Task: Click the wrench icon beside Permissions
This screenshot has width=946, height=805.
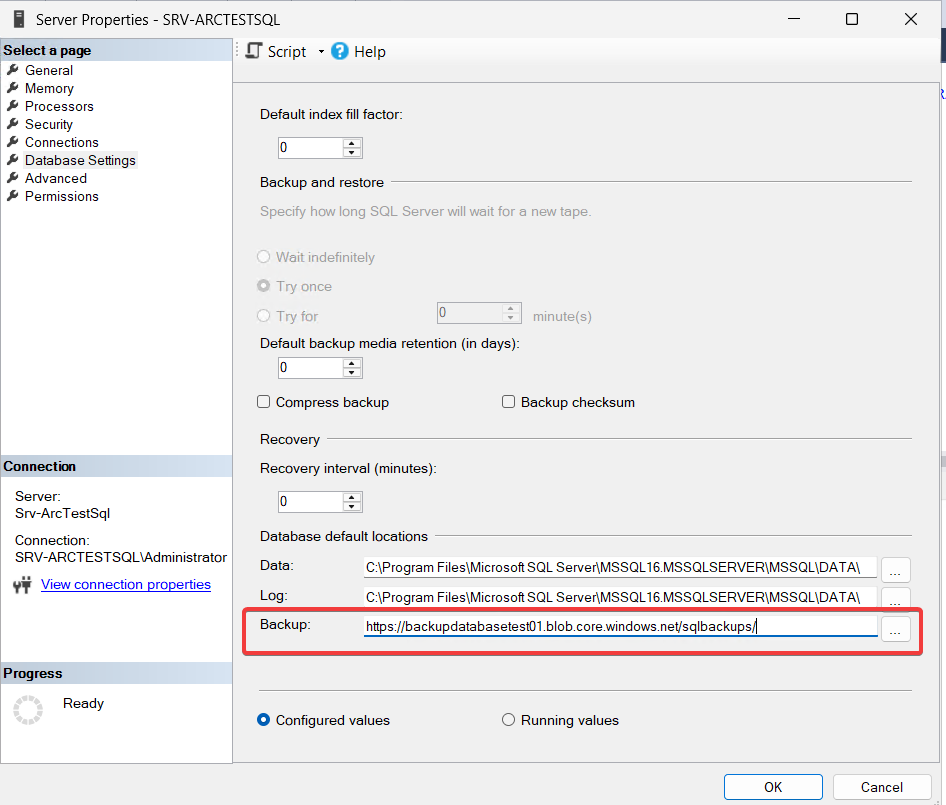Action: [13, 196]
